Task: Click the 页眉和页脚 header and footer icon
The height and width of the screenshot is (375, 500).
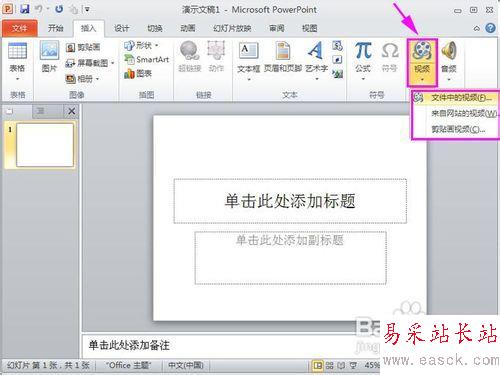Action: click(x=283, y=57)
